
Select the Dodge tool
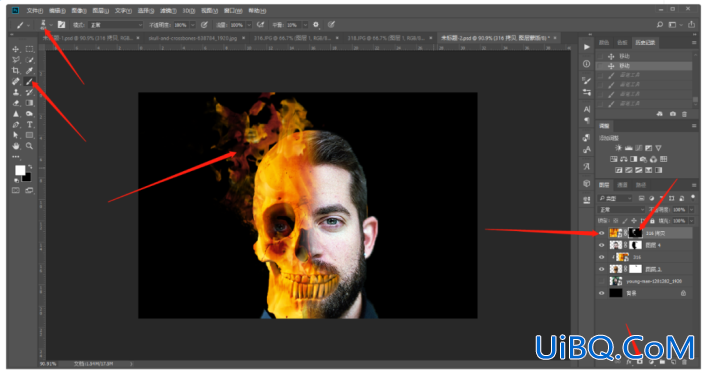[x=30, y=114]
